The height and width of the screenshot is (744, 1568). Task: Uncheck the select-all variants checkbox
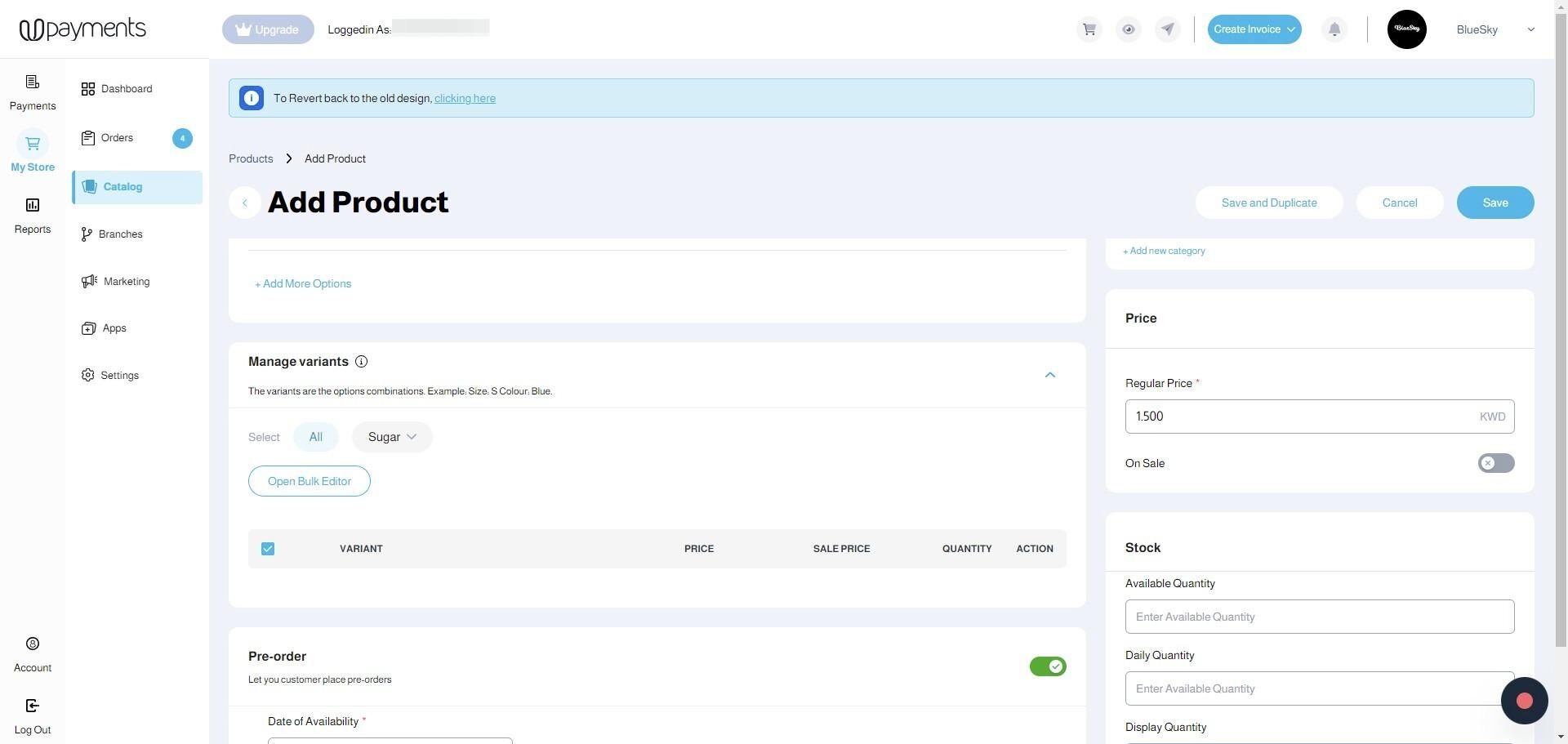[268, 549]
